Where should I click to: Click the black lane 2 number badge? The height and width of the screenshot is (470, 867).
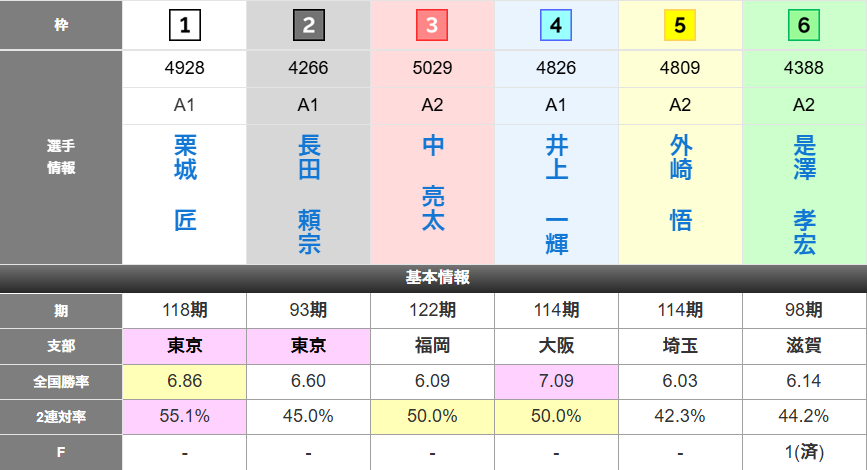click(x=309, y=25)
